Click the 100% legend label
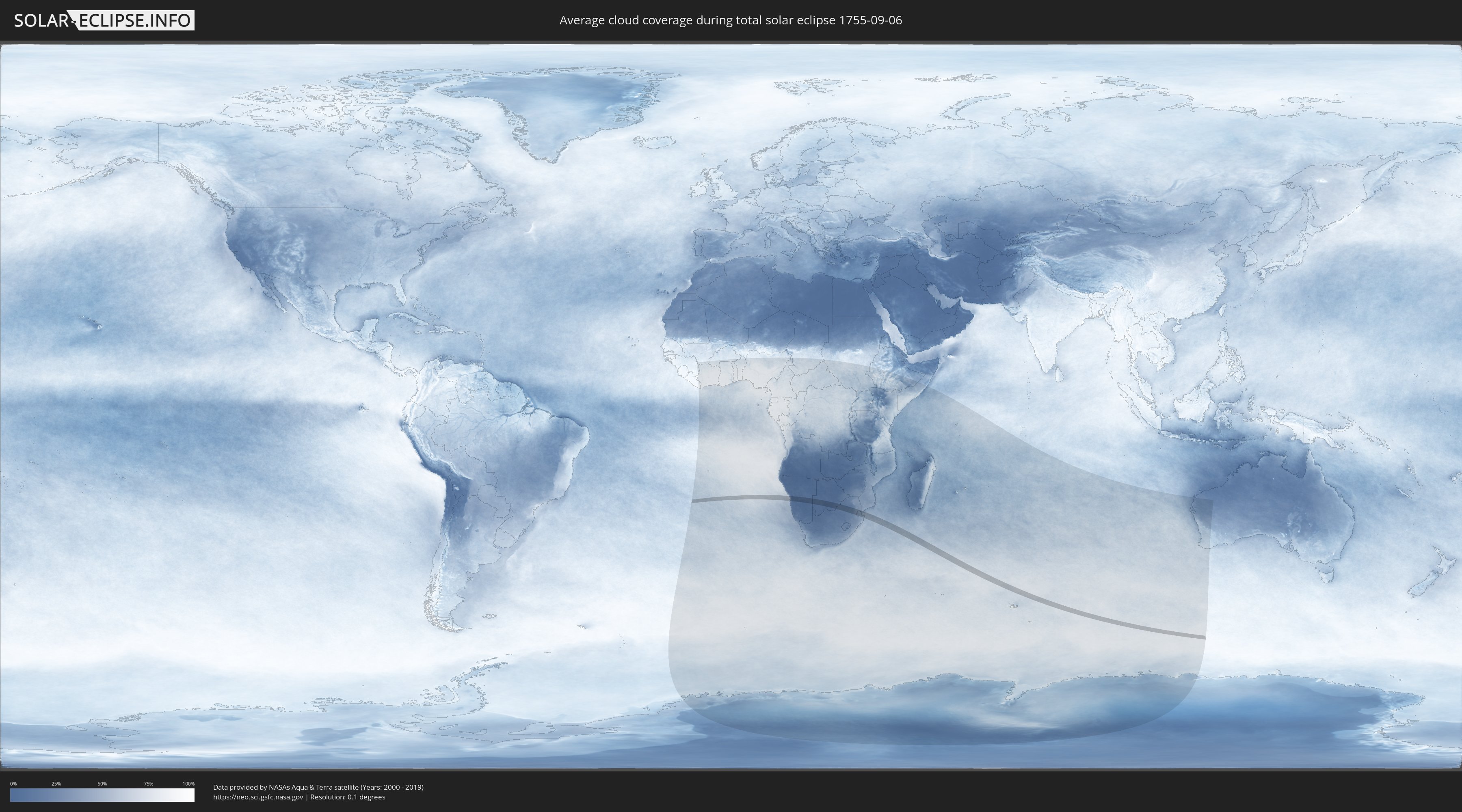The image size is (1462, 812). coord(188,784)
